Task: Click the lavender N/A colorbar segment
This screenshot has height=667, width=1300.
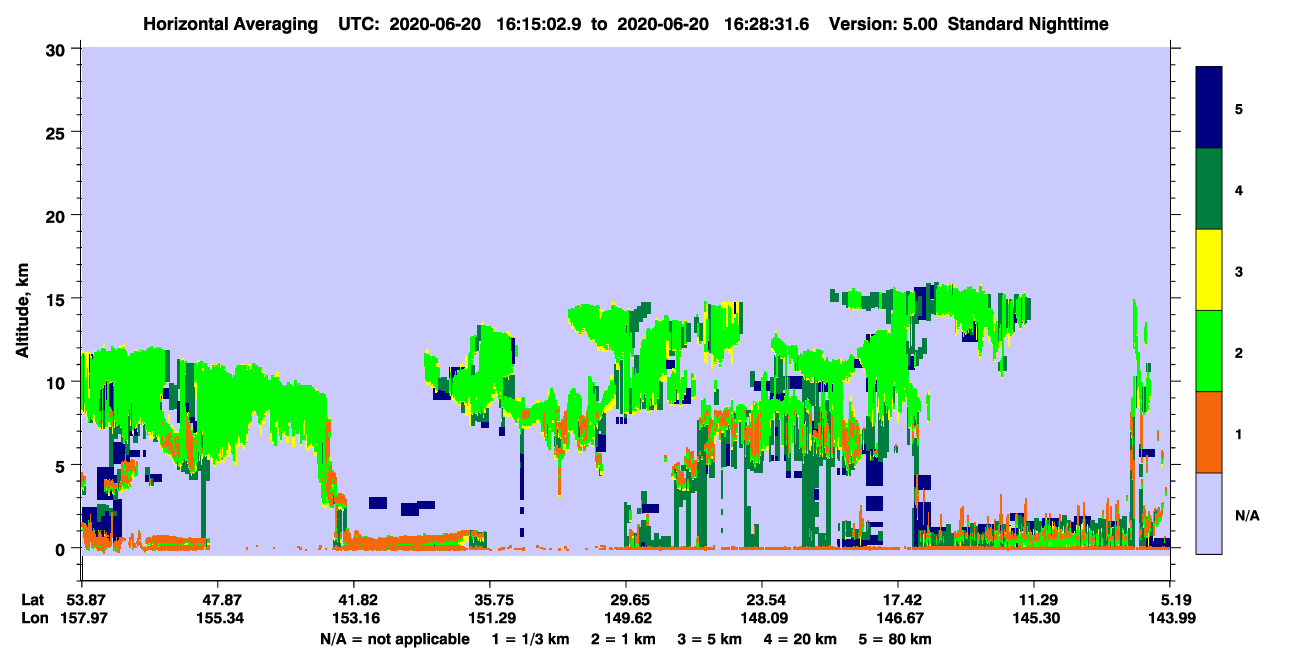Action: pyautogui.click(x=1209, y=513)
